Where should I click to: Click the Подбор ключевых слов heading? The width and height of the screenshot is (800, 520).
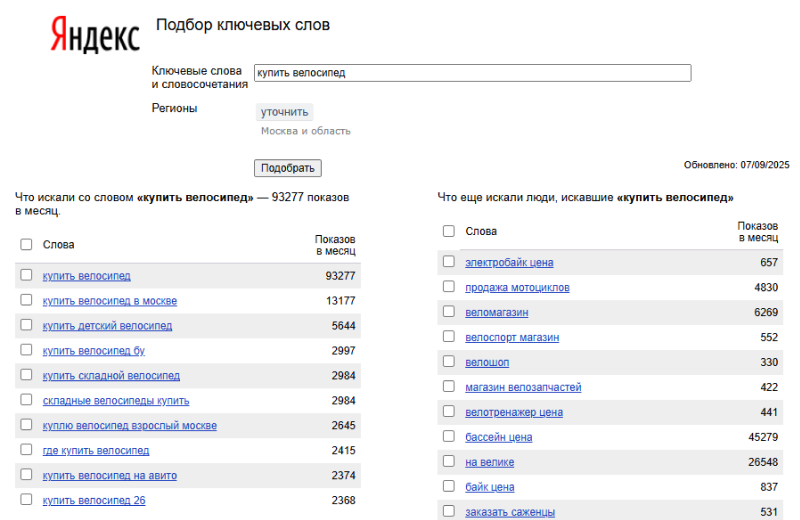(x=243, y=25)
